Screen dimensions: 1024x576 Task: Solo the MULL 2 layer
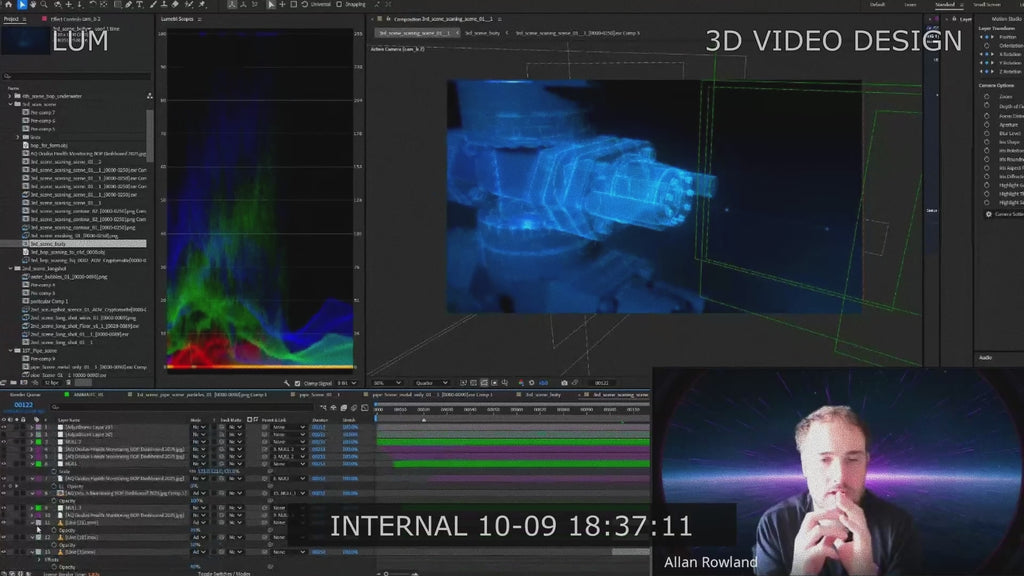click(15, 442)
